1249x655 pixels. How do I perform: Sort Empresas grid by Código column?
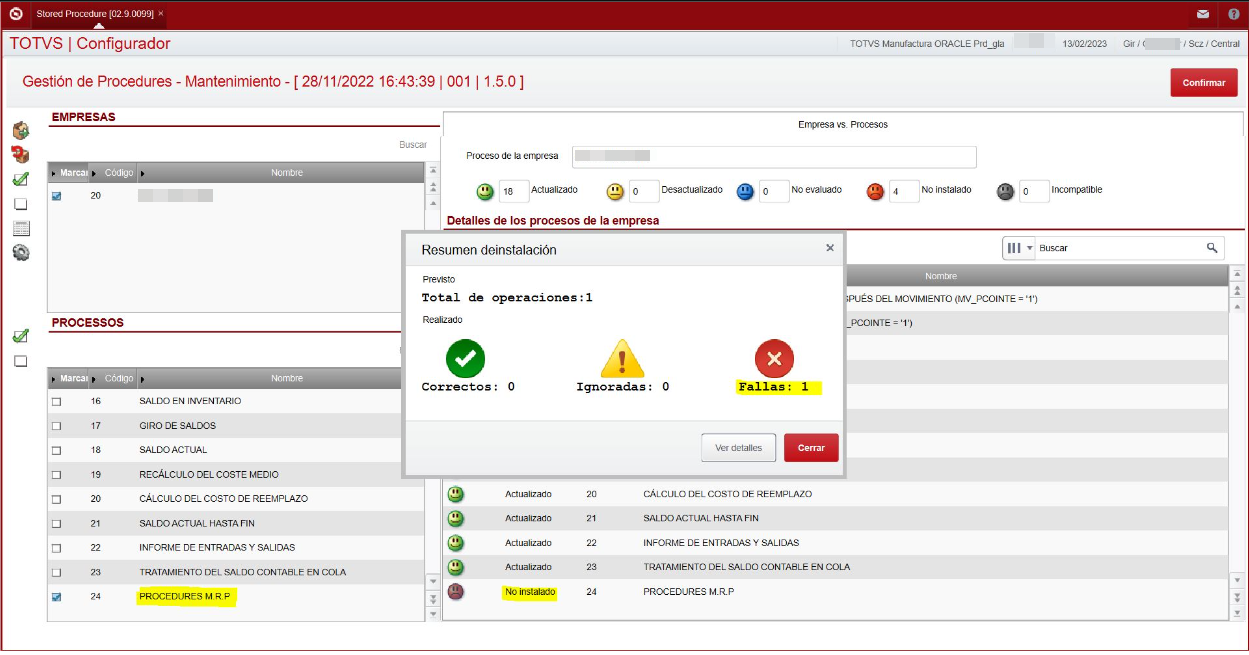(113, 173)
